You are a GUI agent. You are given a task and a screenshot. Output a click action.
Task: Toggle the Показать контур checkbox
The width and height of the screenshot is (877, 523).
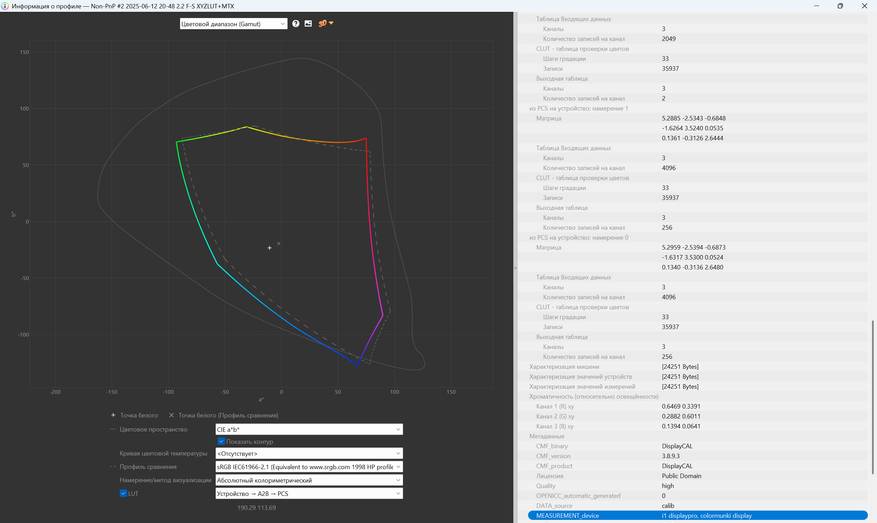[x=222, y=441]
